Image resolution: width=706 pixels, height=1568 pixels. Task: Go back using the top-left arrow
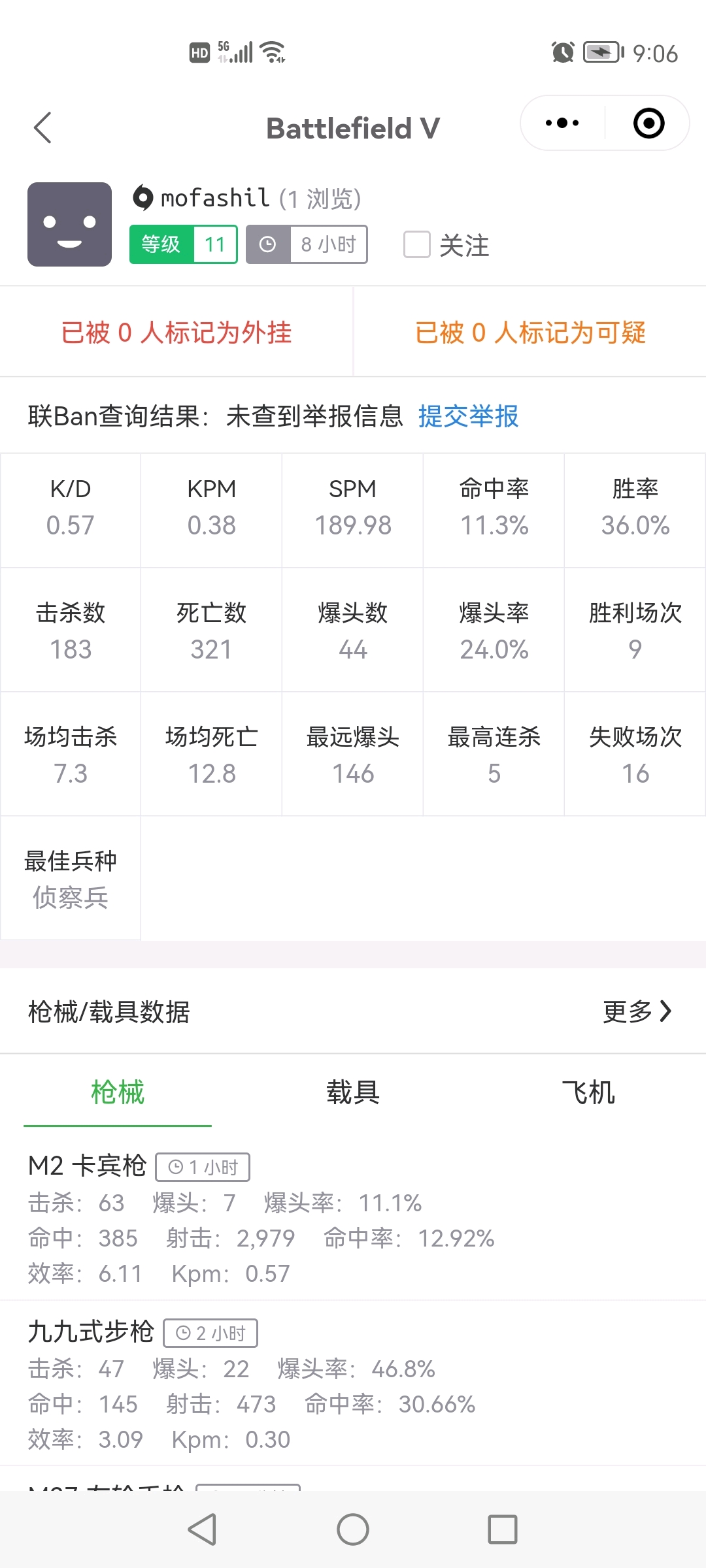pos(42,127)
